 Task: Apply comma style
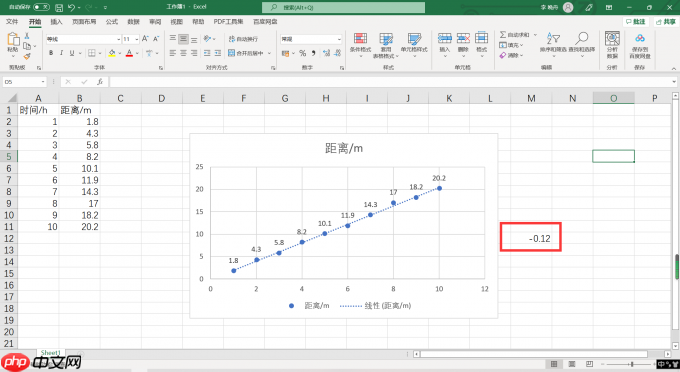(x=314, y=53)
